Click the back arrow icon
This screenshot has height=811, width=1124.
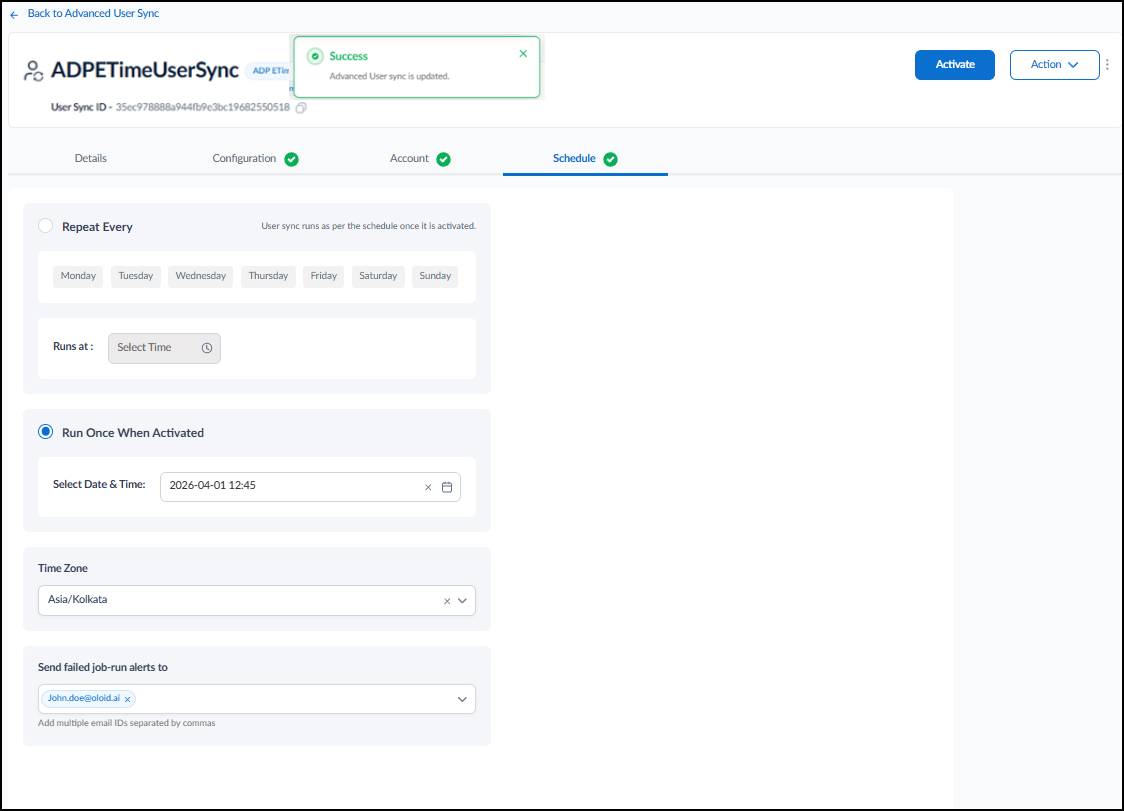[x=14, y=14]
